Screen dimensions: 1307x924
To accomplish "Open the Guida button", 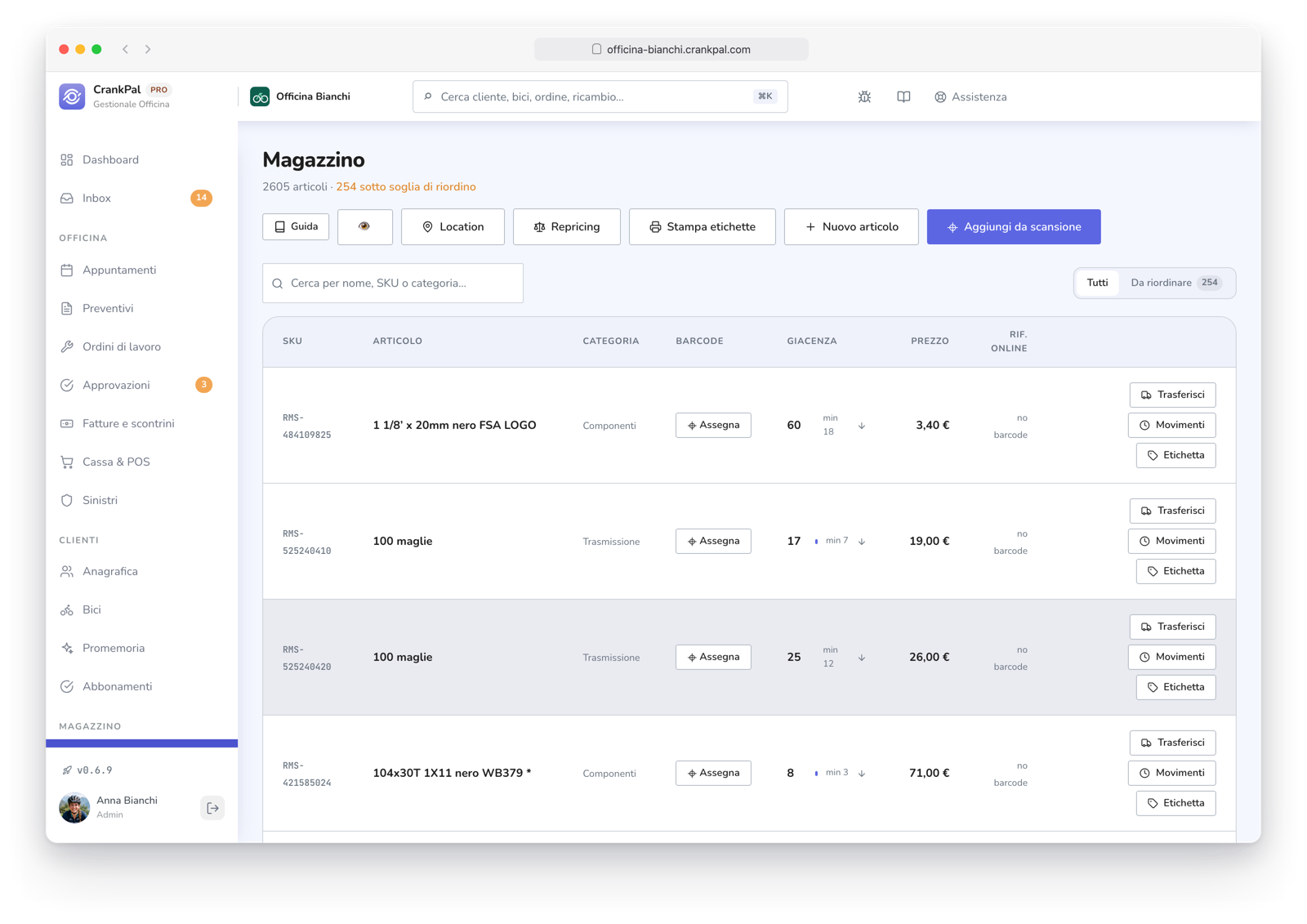I will pos(296,226).
